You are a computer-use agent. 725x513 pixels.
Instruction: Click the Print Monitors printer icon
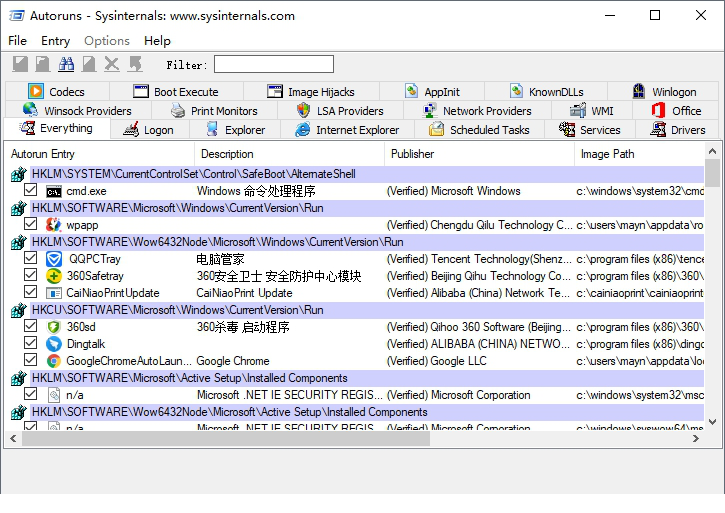178,111
